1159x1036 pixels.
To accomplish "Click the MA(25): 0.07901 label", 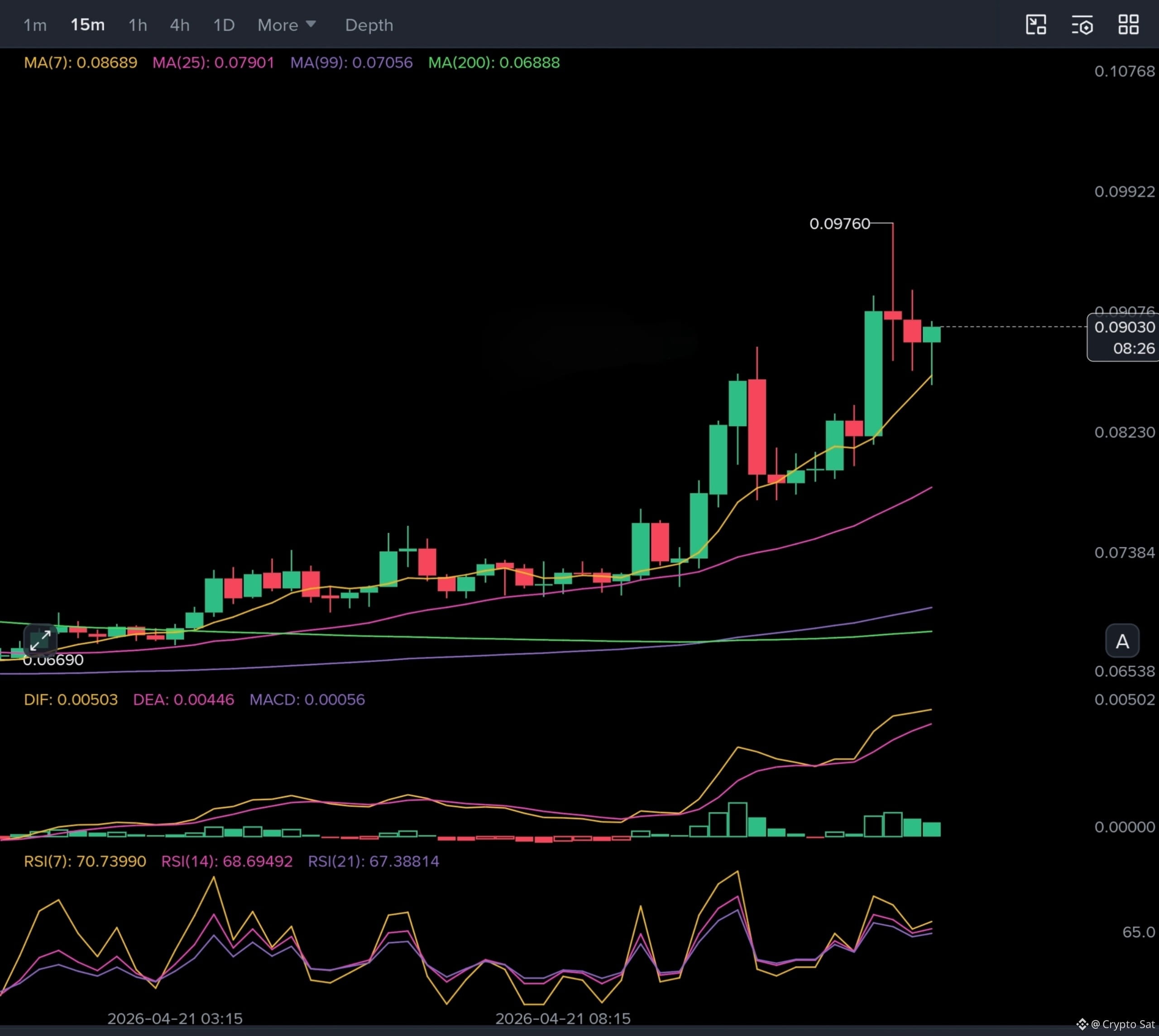I will (213, 62).
